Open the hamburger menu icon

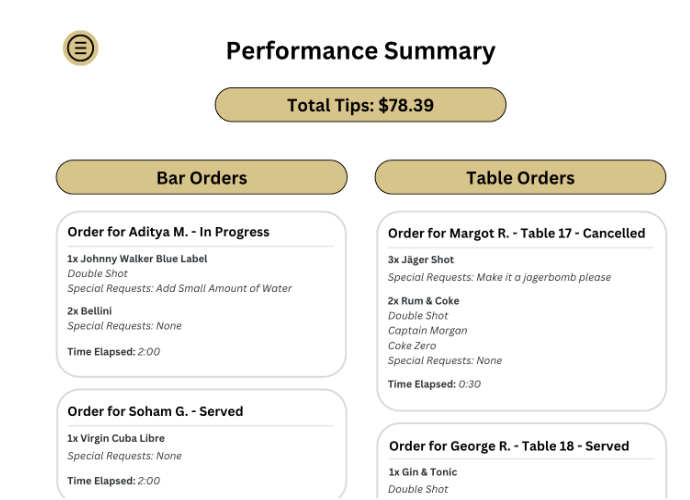click(81, 47)
